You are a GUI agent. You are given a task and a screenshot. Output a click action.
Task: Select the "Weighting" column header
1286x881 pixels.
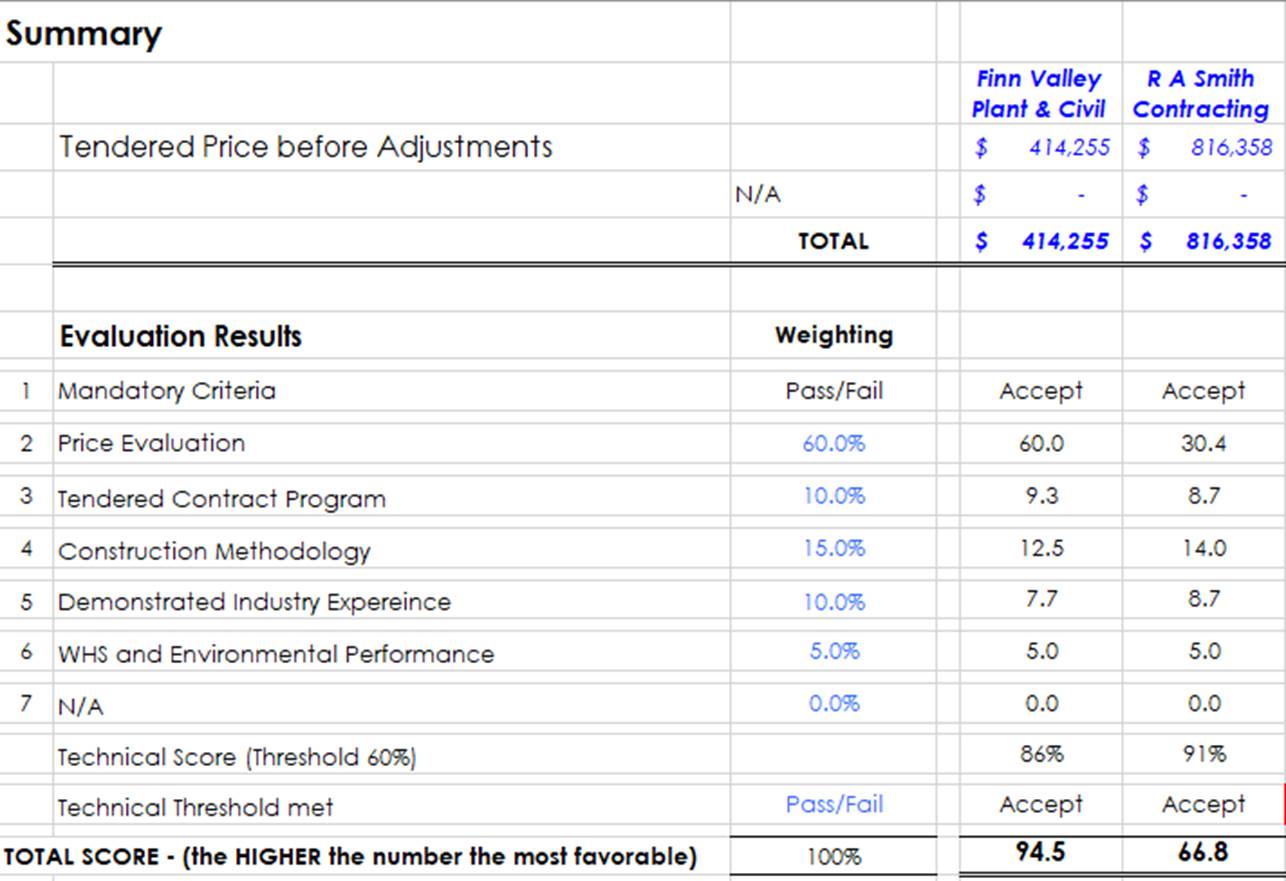[833, 335]
